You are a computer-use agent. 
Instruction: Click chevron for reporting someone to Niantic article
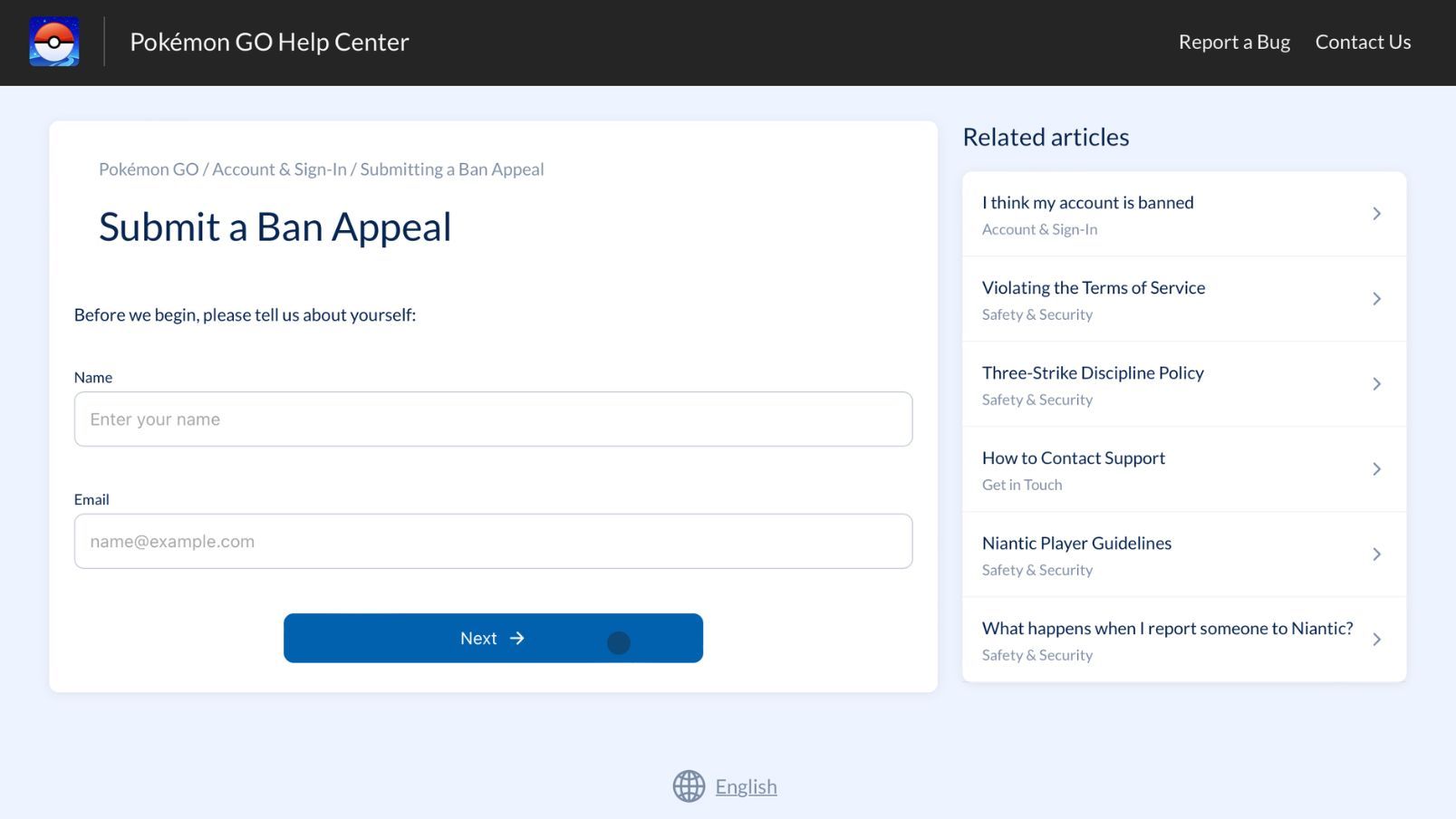point(1376,640)
